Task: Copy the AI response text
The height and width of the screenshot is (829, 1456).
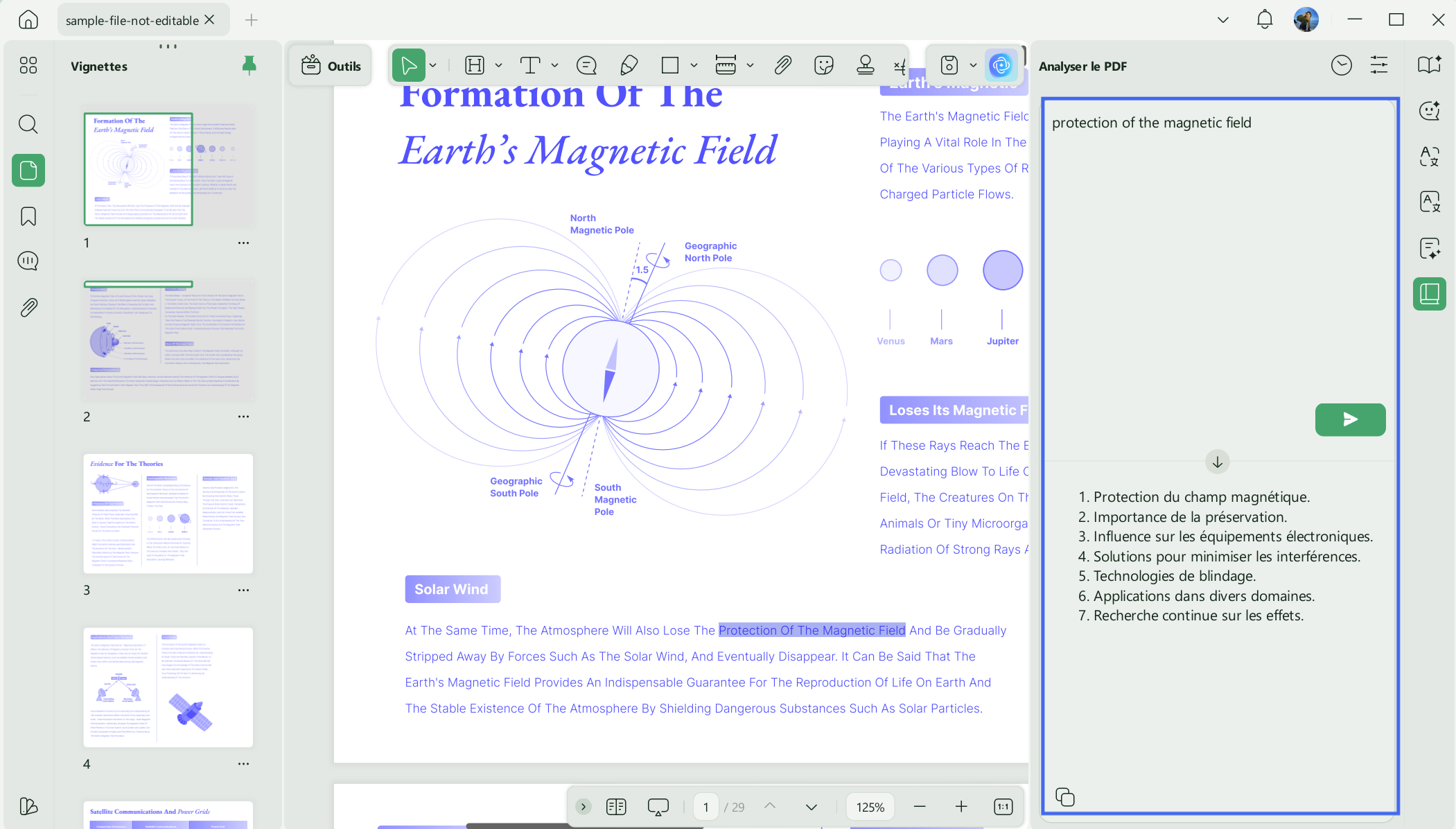Action: pyautogui.click(x=1065, y=797)
